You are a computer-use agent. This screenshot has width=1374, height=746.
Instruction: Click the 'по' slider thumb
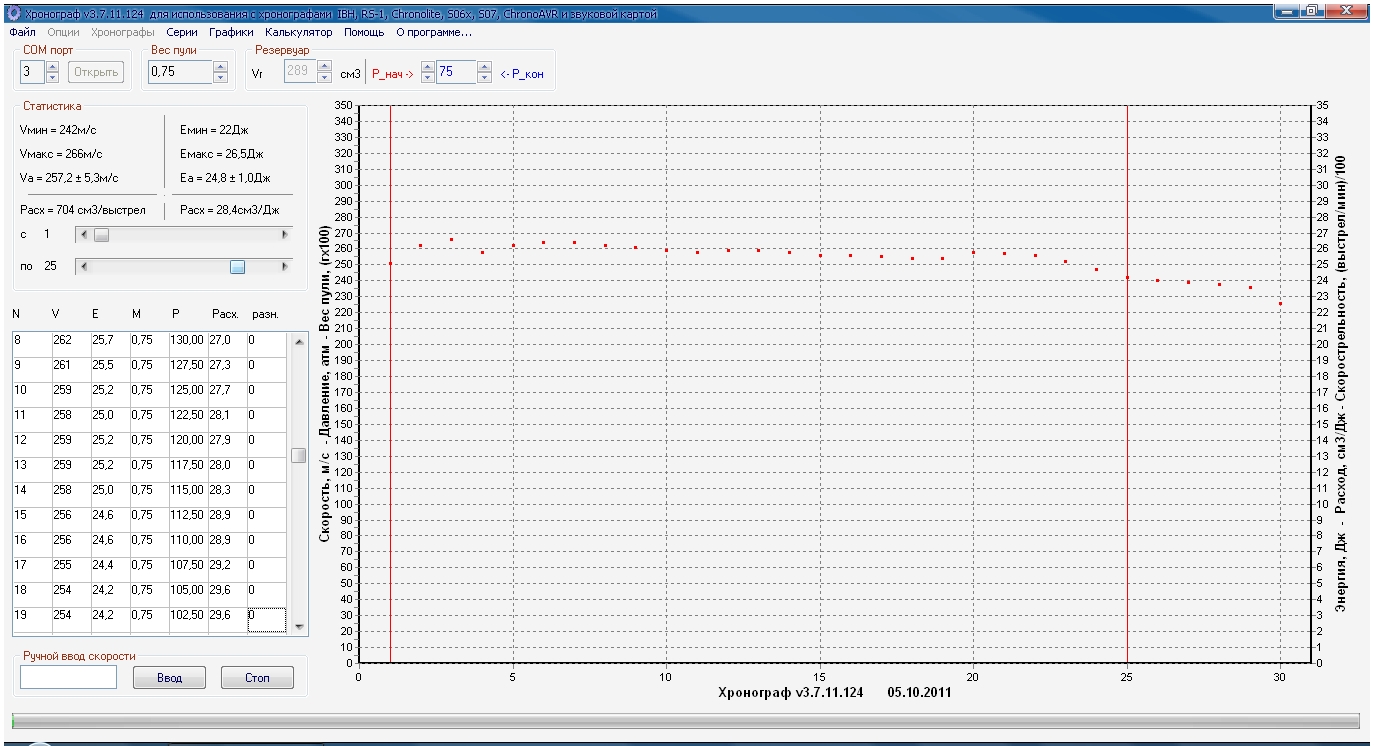(237, 267)
